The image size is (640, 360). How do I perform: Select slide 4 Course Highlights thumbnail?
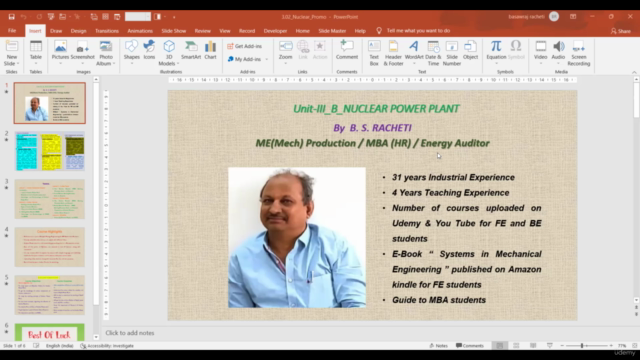coord(50,247)
